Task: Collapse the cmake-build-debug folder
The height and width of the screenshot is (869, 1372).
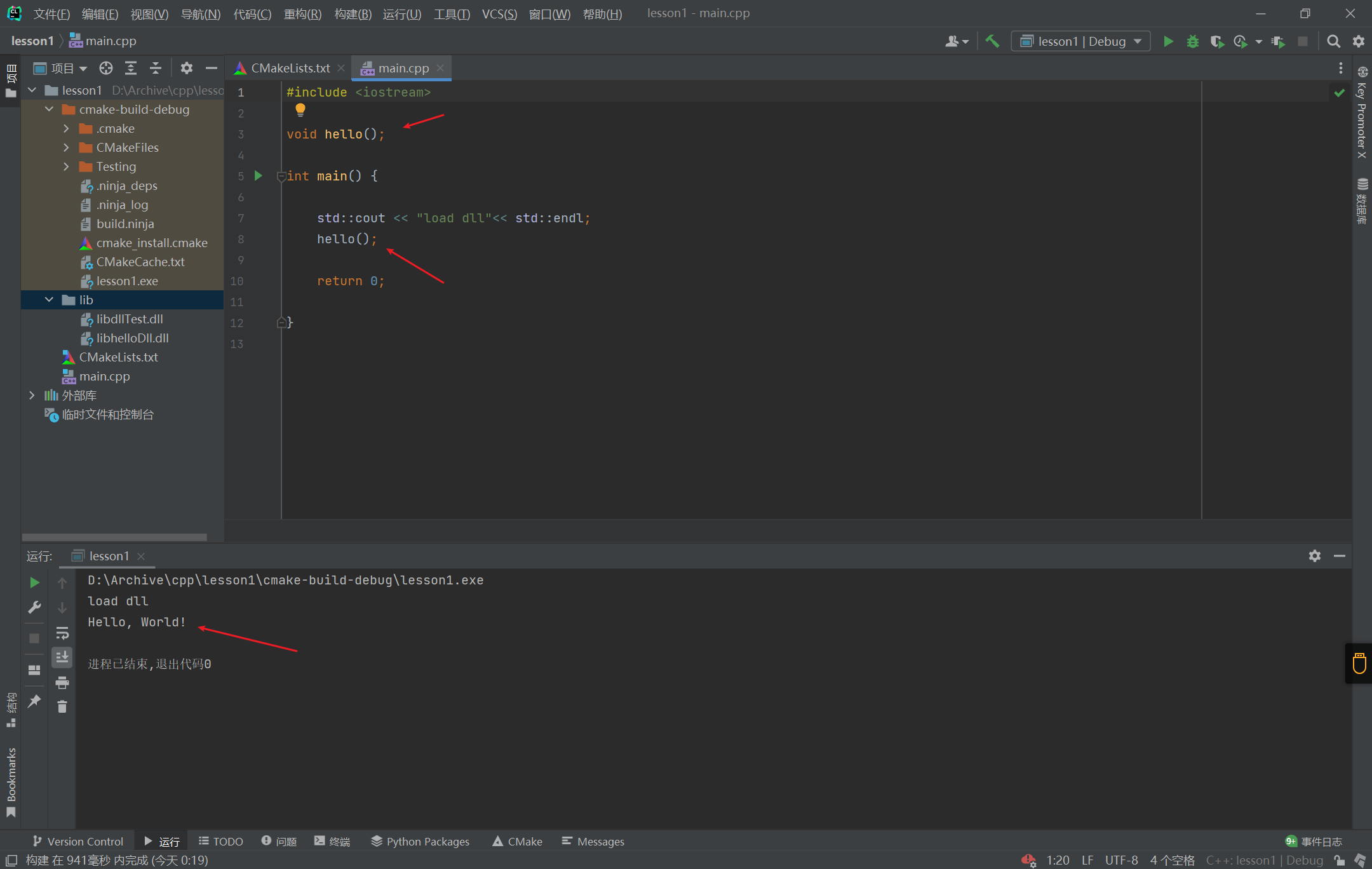Action: tap(50, 109)
